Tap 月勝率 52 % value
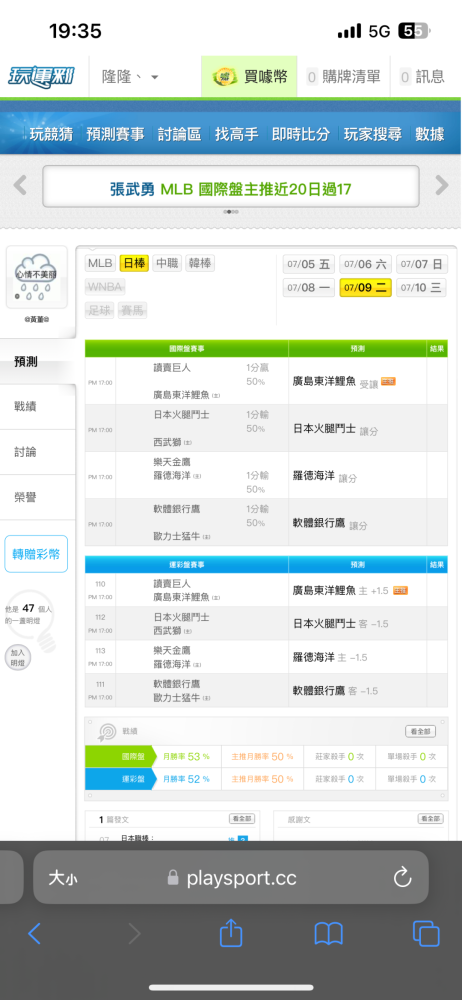The height and width of the screenshot is (1000, 462). click(x=186, y=779)
